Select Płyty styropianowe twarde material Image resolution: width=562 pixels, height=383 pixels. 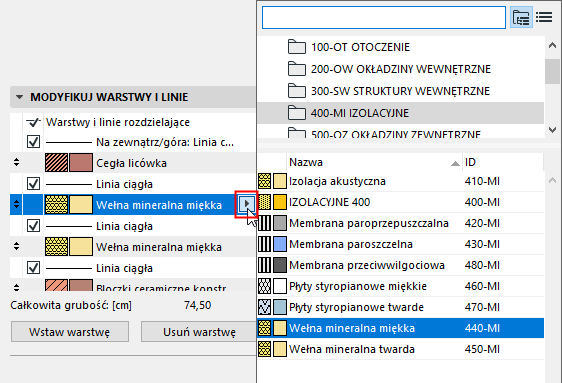[401, 307]
